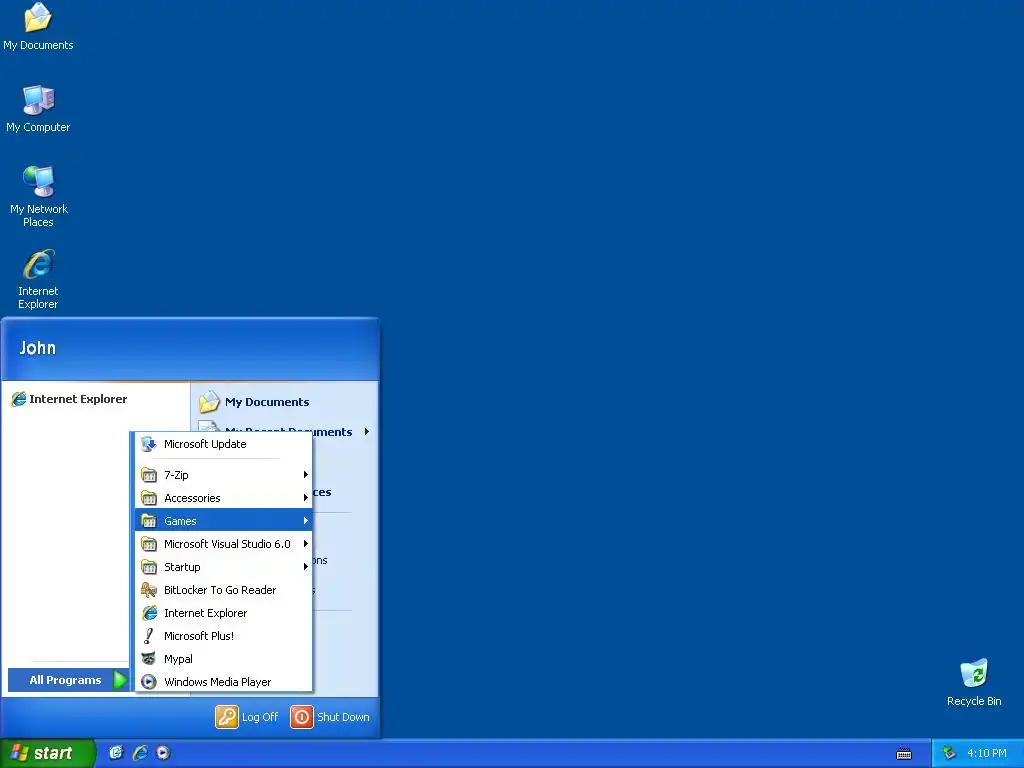Click the All Programs button
This screenshot has width=1024, height=768.
[x=69, y=680]
